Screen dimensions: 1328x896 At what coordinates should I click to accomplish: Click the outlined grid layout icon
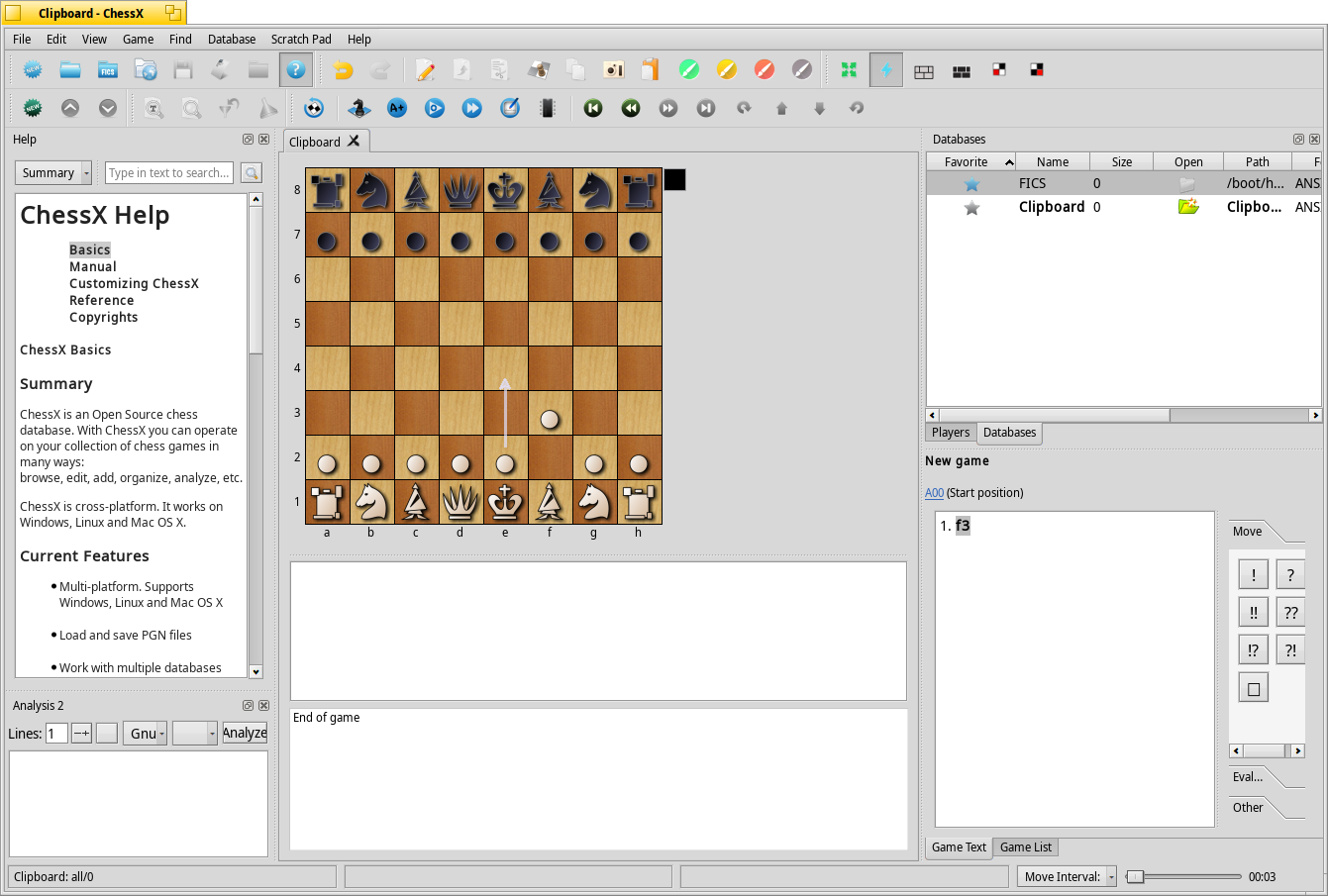point(924,71)
